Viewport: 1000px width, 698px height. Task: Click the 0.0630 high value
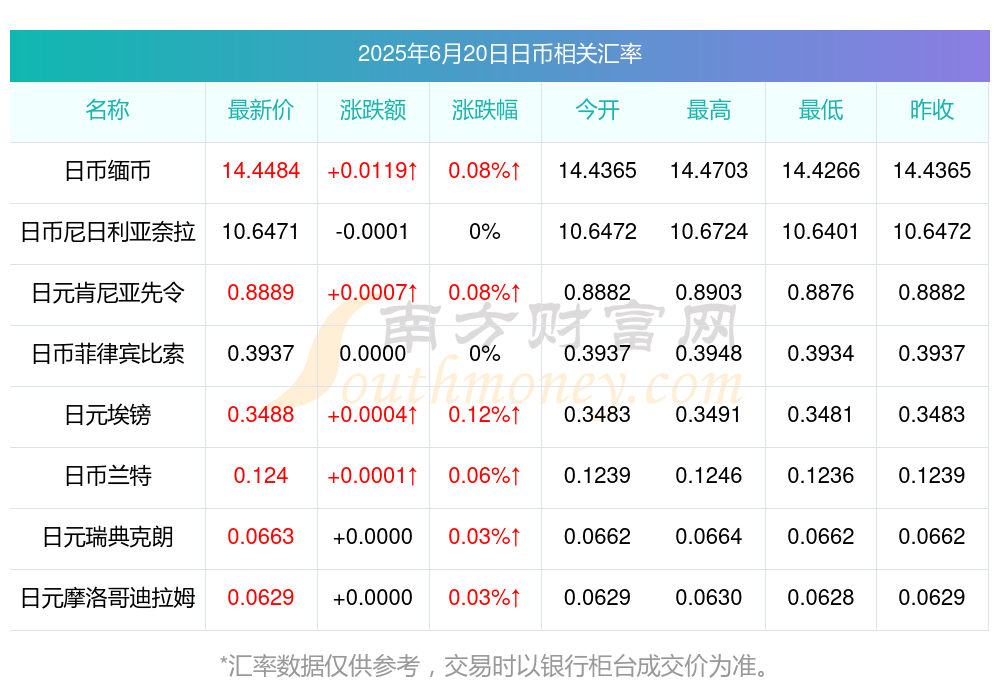coord(709,597)
